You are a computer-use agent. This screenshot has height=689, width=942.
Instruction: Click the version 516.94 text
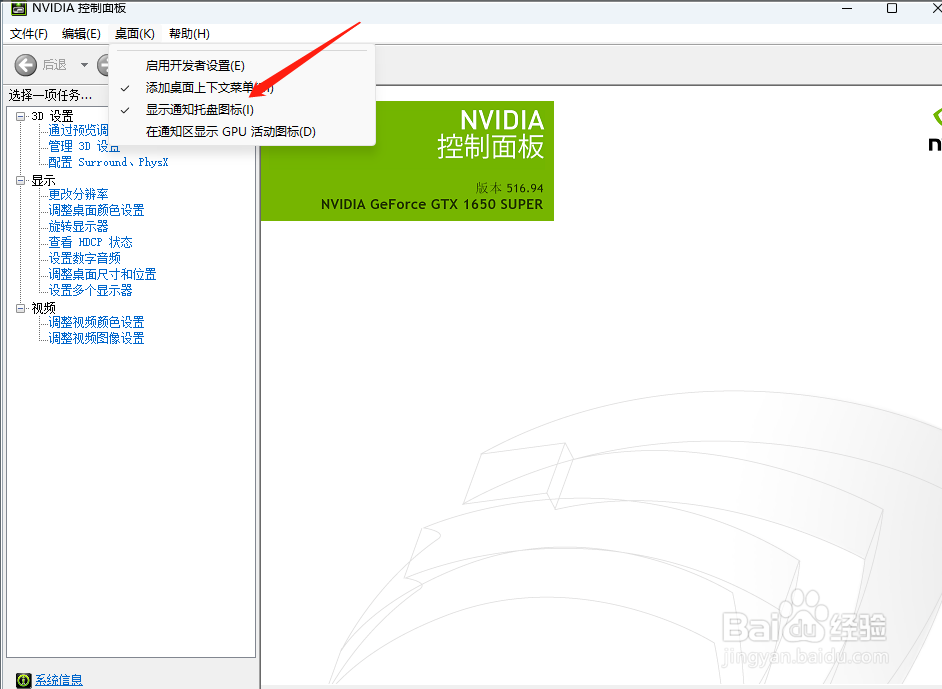coord(509,188)
